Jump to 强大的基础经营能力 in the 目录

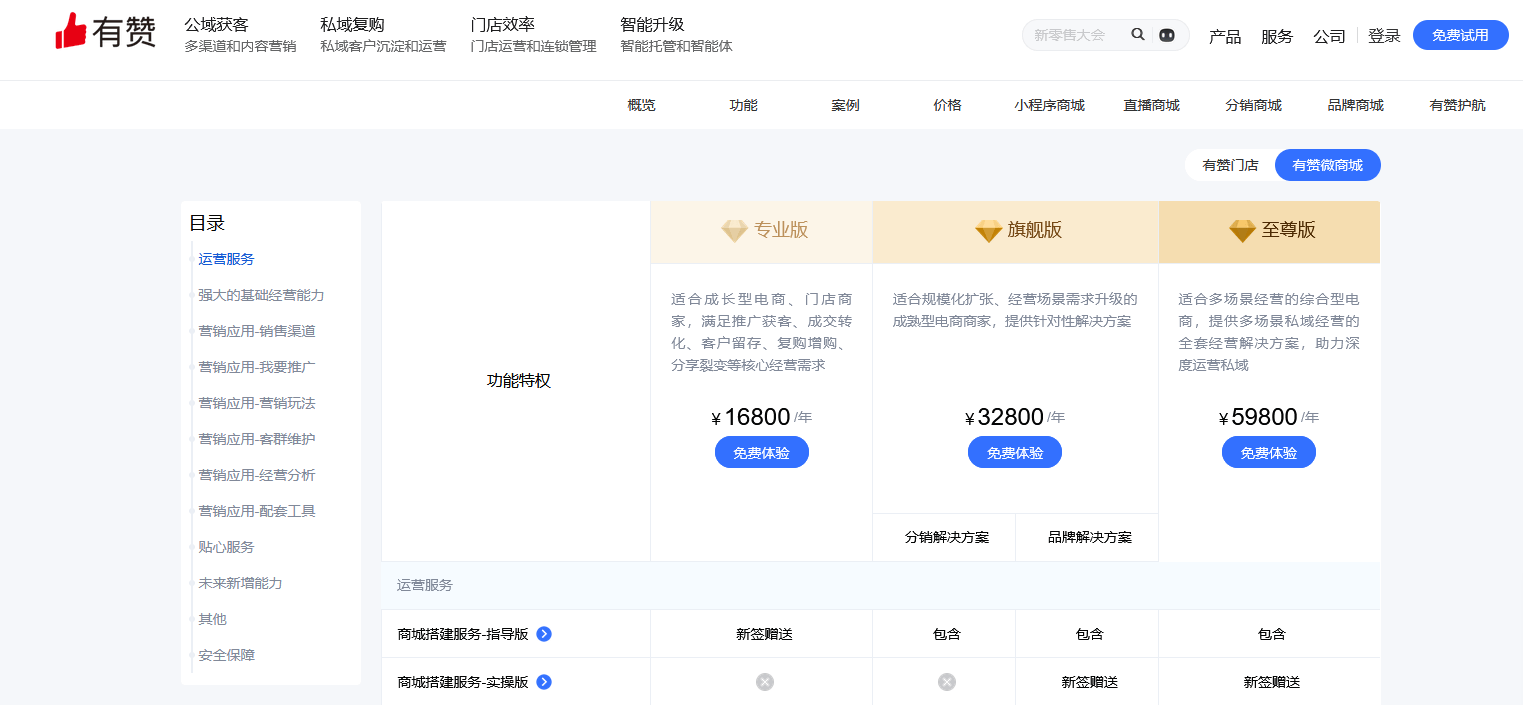click(261, 295)
